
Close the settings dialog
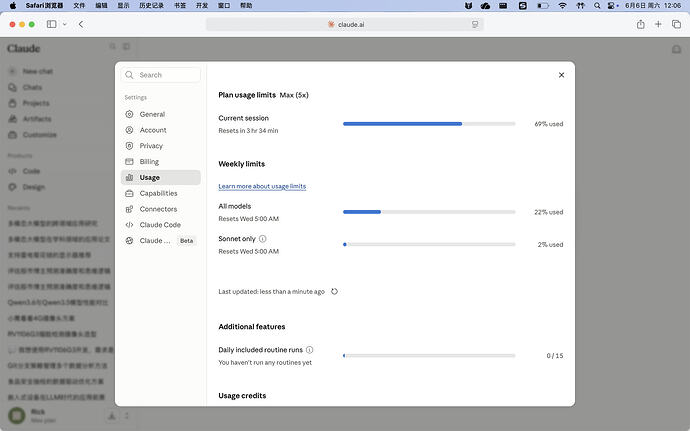(x=562, y=75)
